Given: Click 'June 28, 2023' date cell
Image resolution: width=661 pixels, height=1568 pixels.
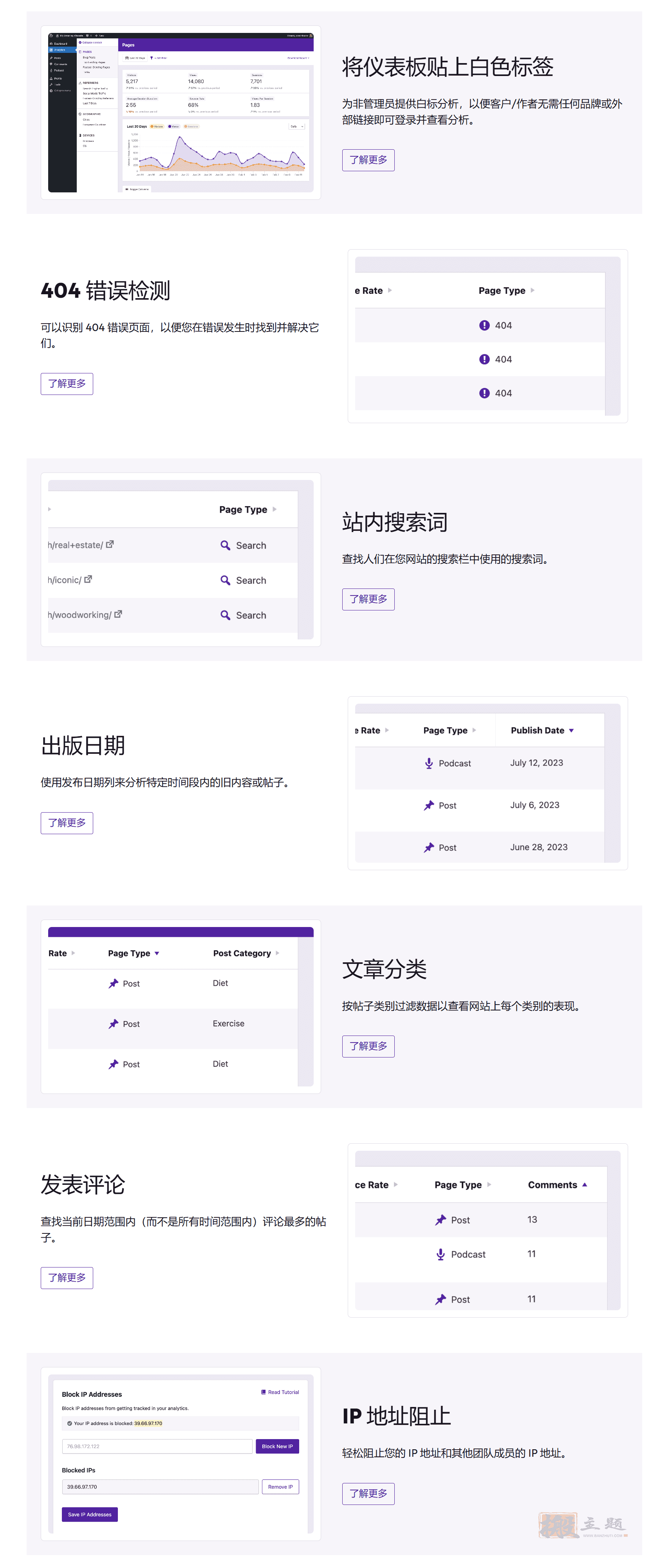Looking at the screenshot, I should click(x=539, y=847).
